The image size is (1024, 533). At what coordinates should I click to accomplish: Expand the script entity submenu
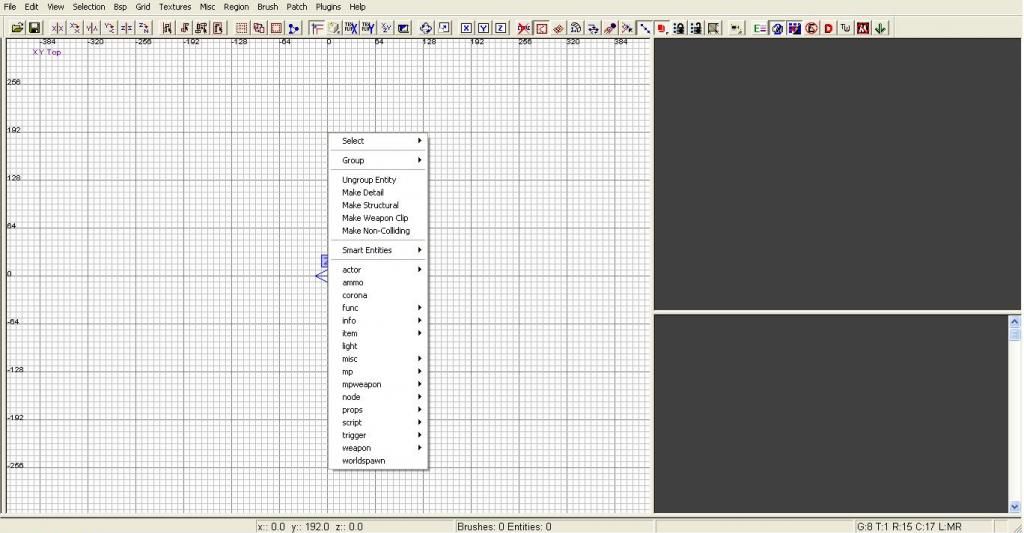click(378, 423)
